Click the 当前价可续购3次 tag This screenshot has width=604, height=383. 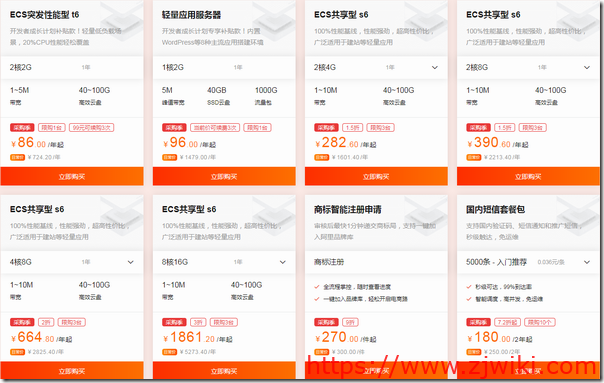click(215, 128)
